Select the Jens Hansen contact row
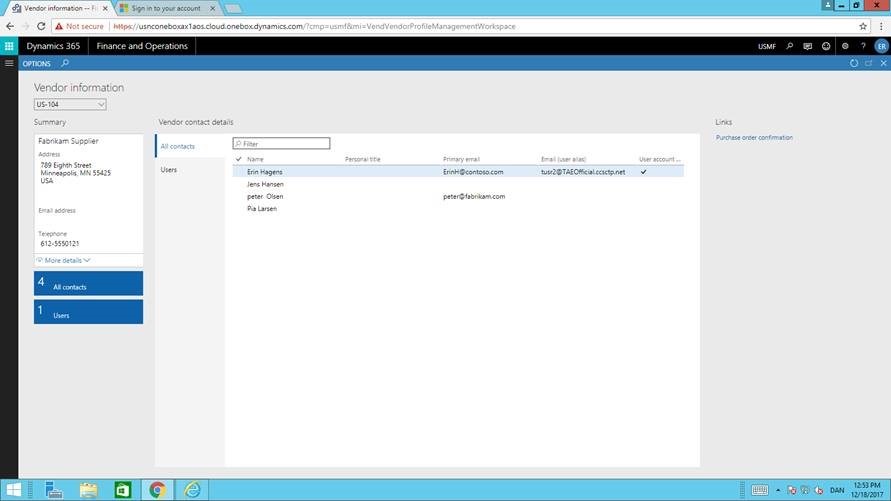 tap(458, 184)
